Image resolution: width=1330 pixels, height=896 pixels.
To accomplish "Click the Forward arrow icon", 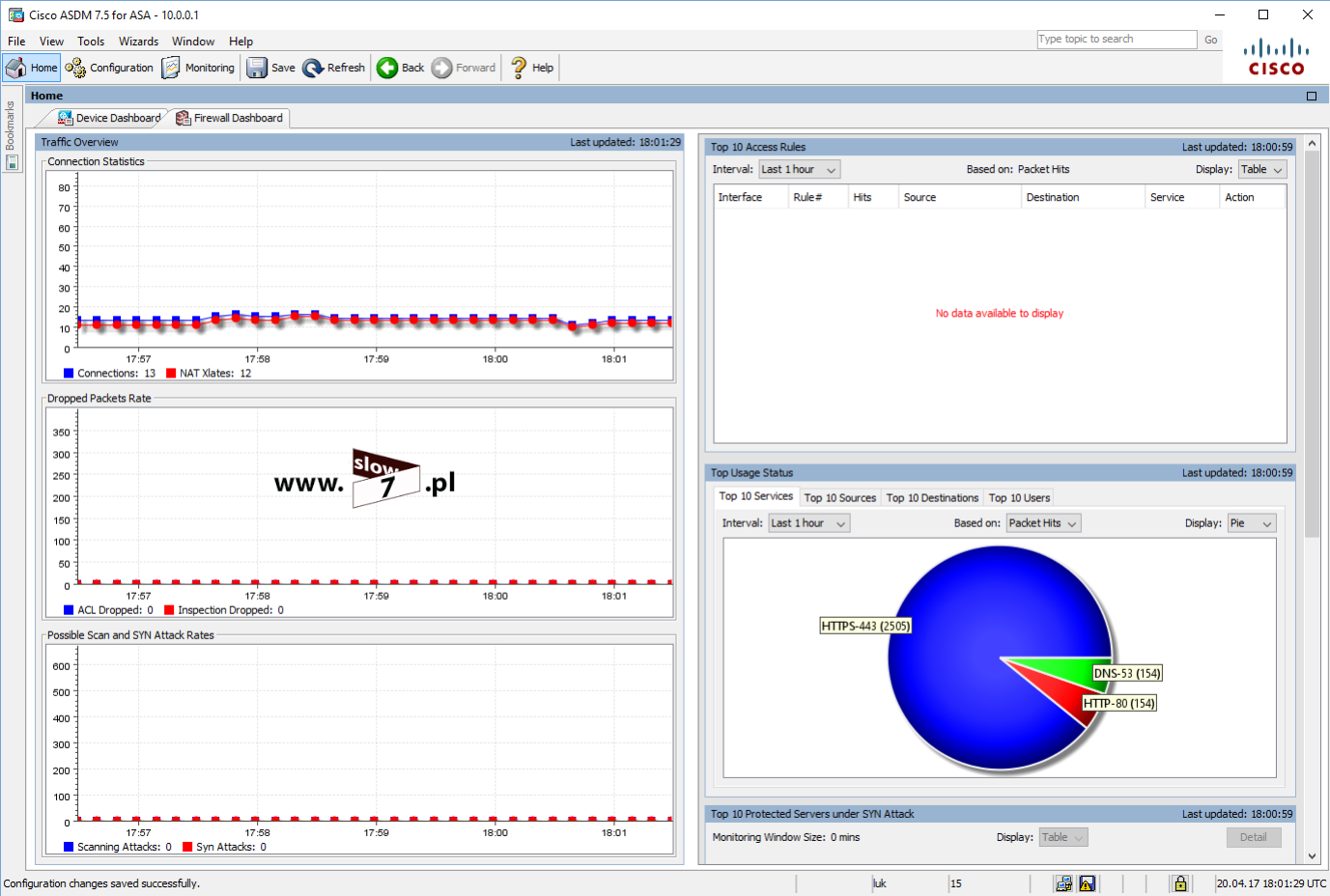I will (x=441, y=68).
